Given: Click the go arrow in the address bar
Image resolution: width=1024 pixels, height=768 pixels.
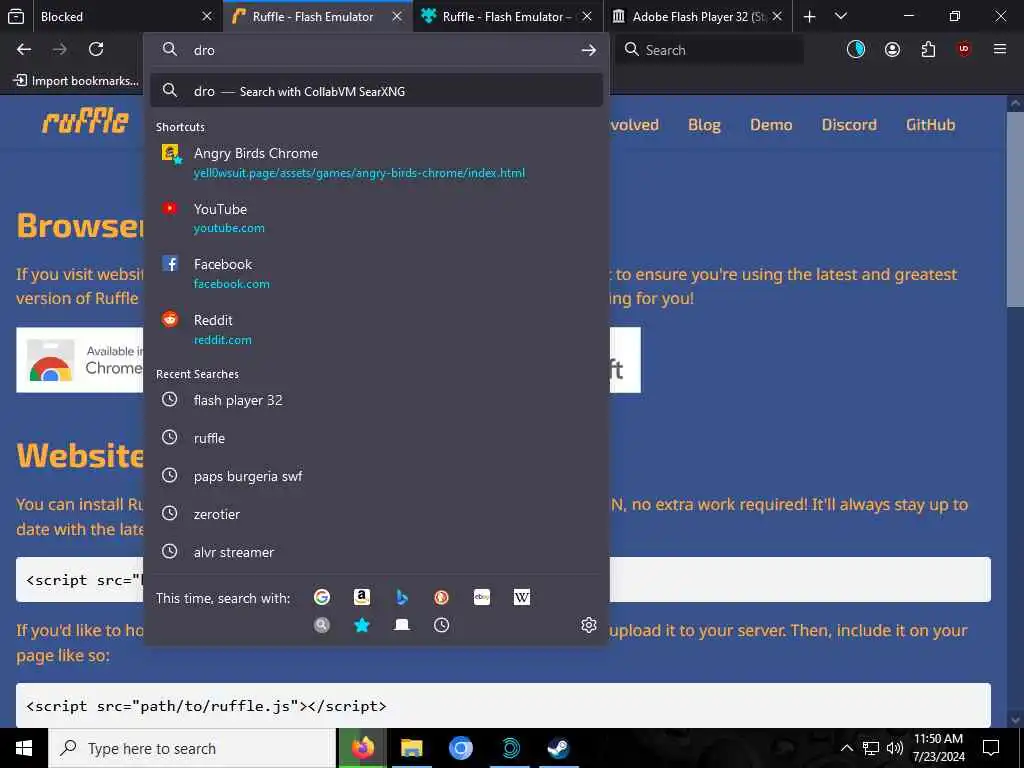Looking at the screenshot, I should [x=588, y=50].
